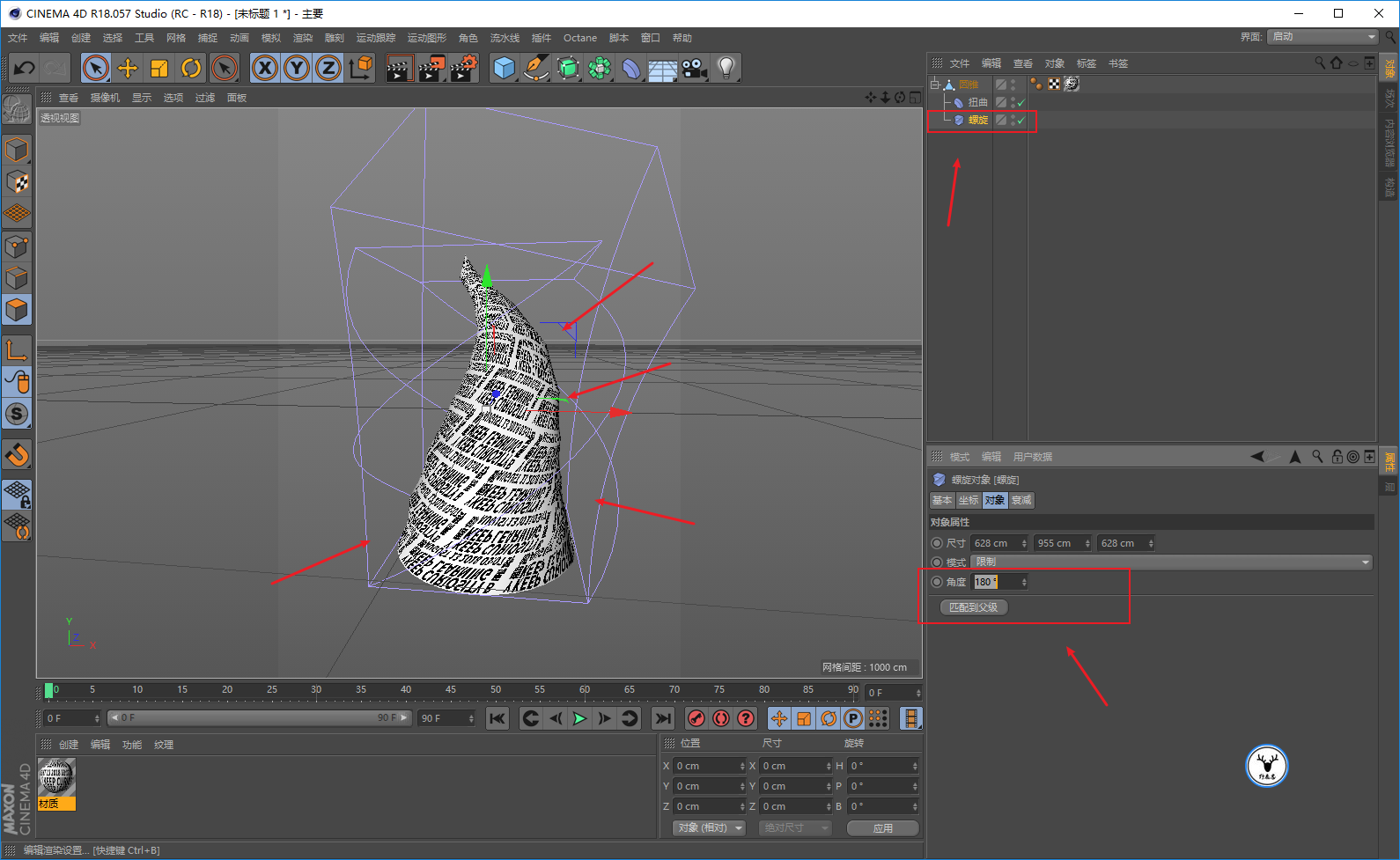Collapse the 圆锥 object hierarchy

point(935,85)
